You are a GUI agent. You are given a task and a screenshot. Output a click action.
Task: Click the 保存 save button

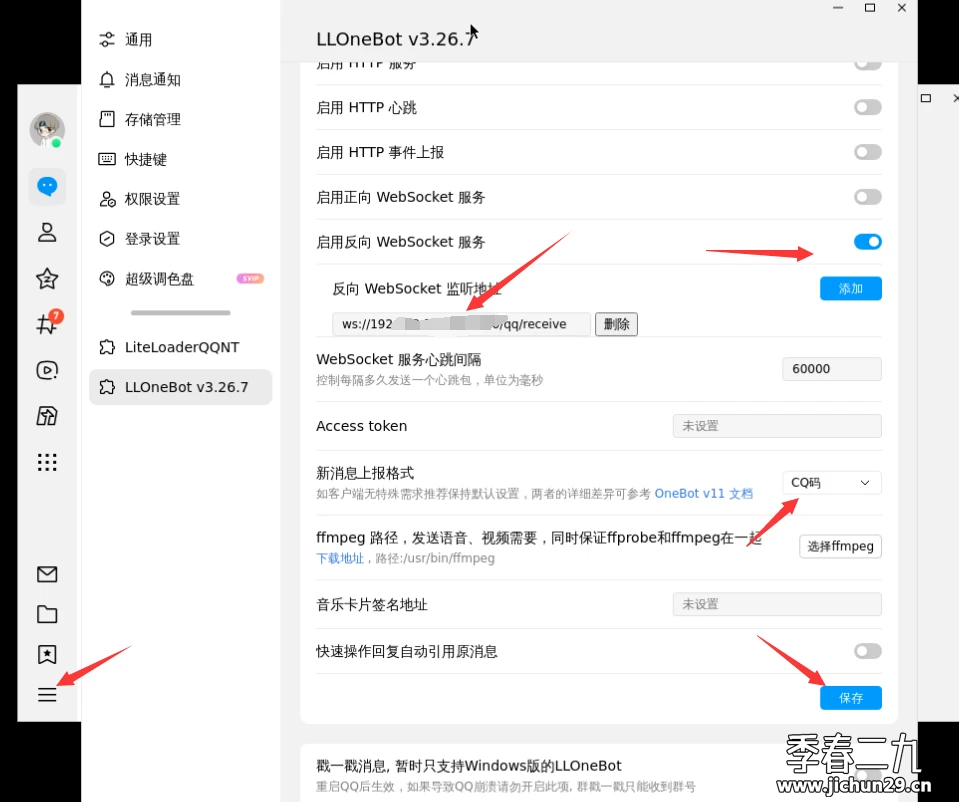(850, 697)
